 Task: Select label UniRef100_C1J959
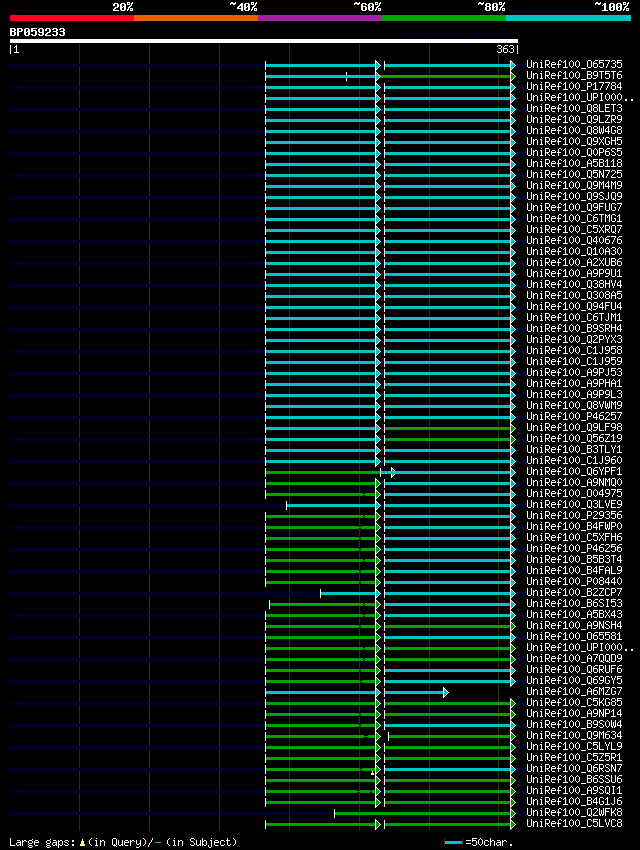click(574, 362)
